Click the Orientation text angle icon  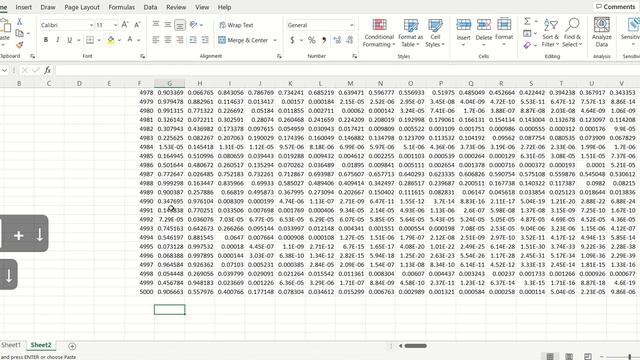tap(194, 25)
